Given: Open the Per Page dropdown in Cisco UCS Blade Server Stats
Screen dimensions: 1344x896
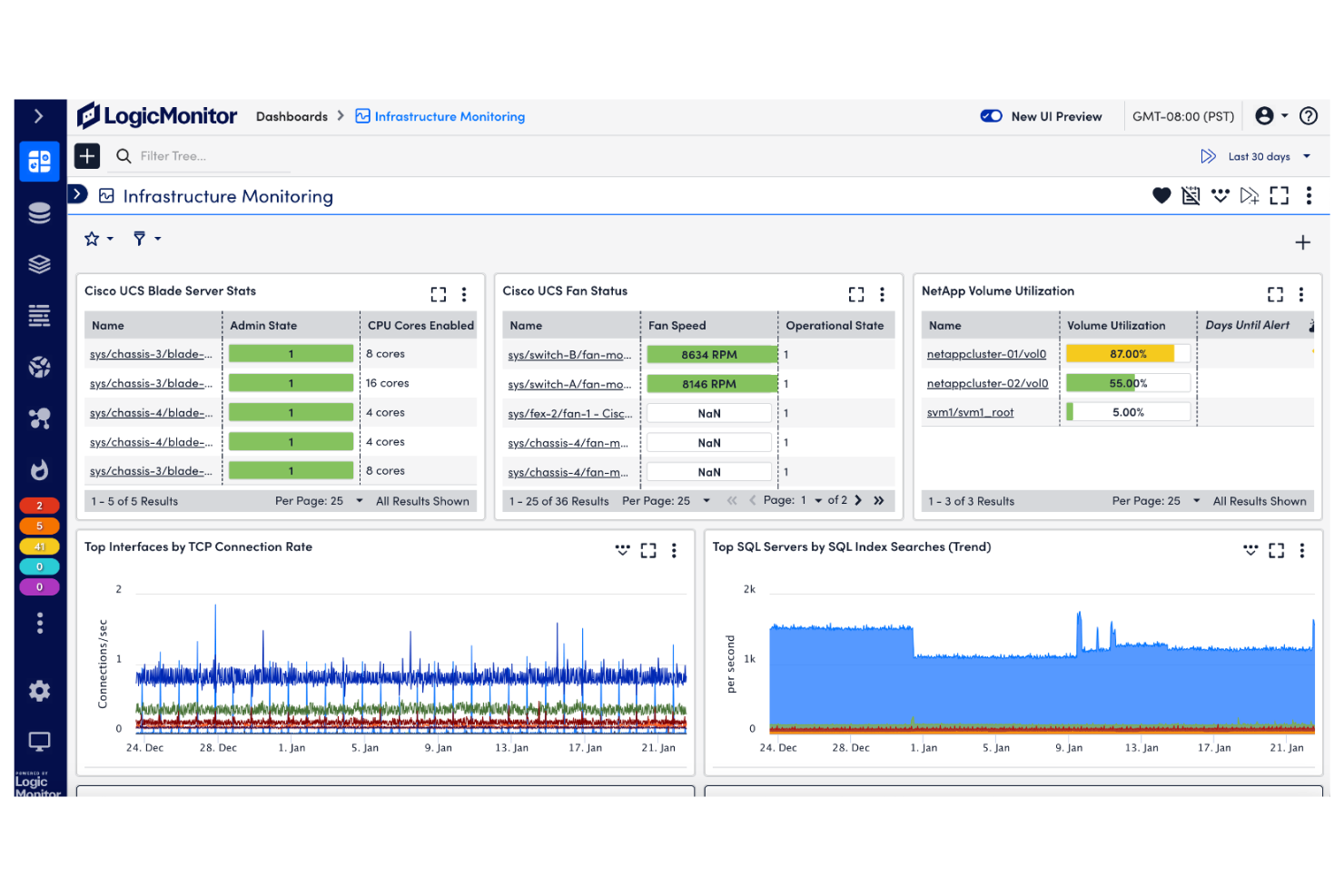Looking at the screenshot, I should pos(359,500).
